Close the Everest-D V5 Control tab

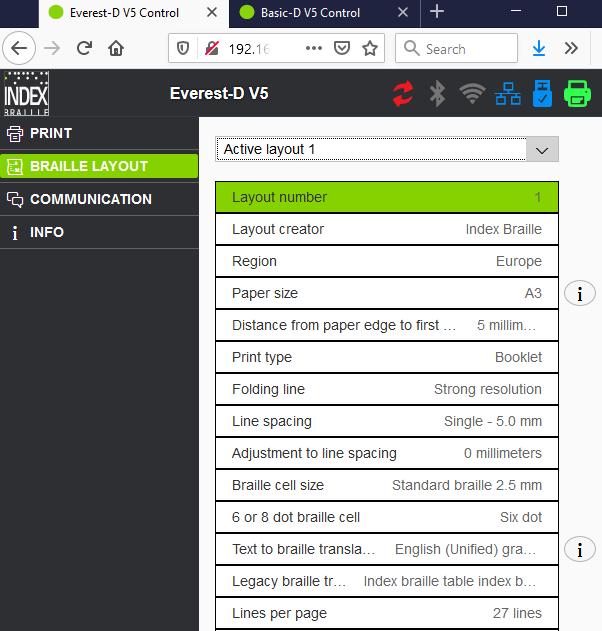212,12
